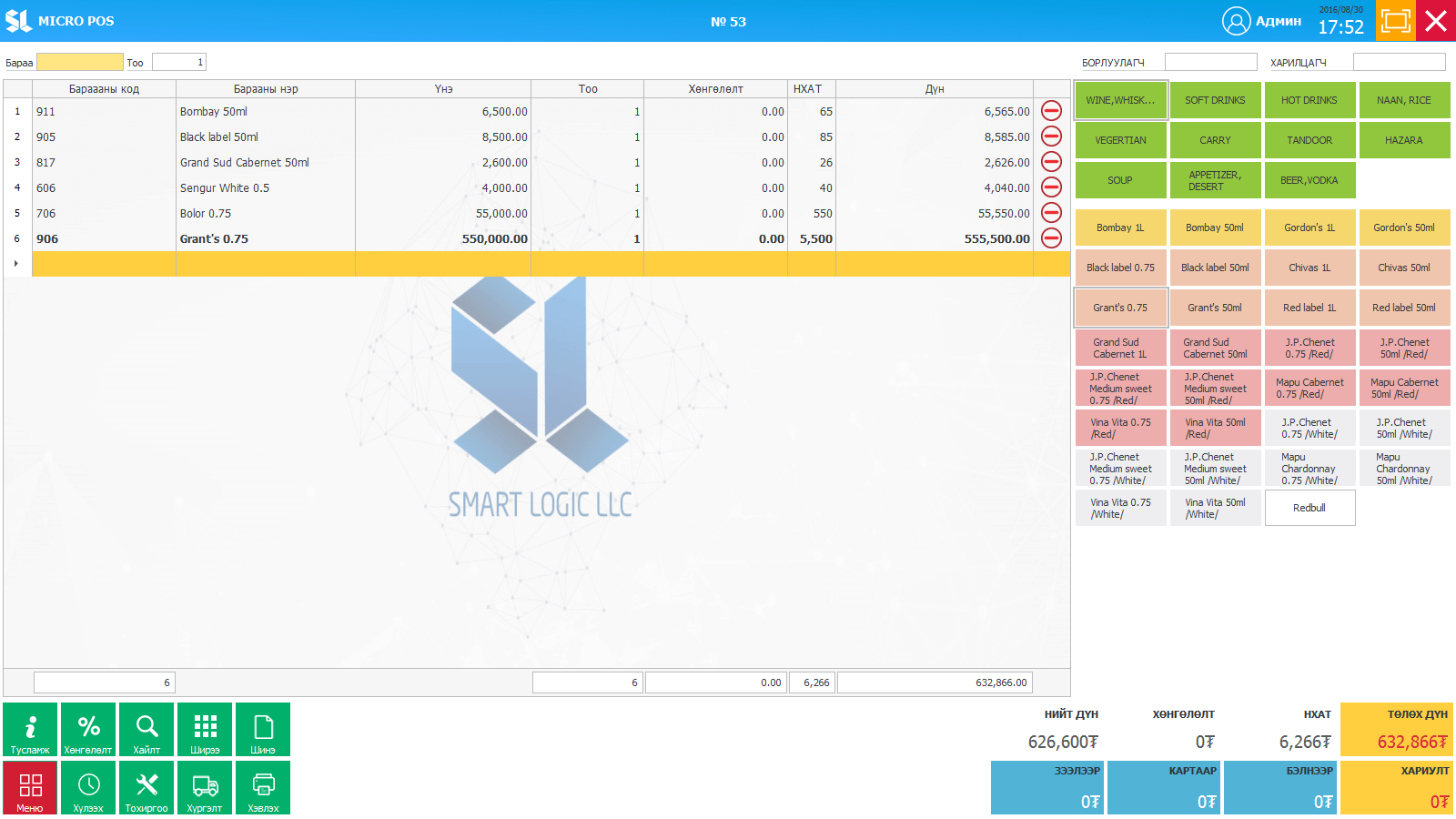Open HAZARA category
1456x819 pixels.
1404,140
